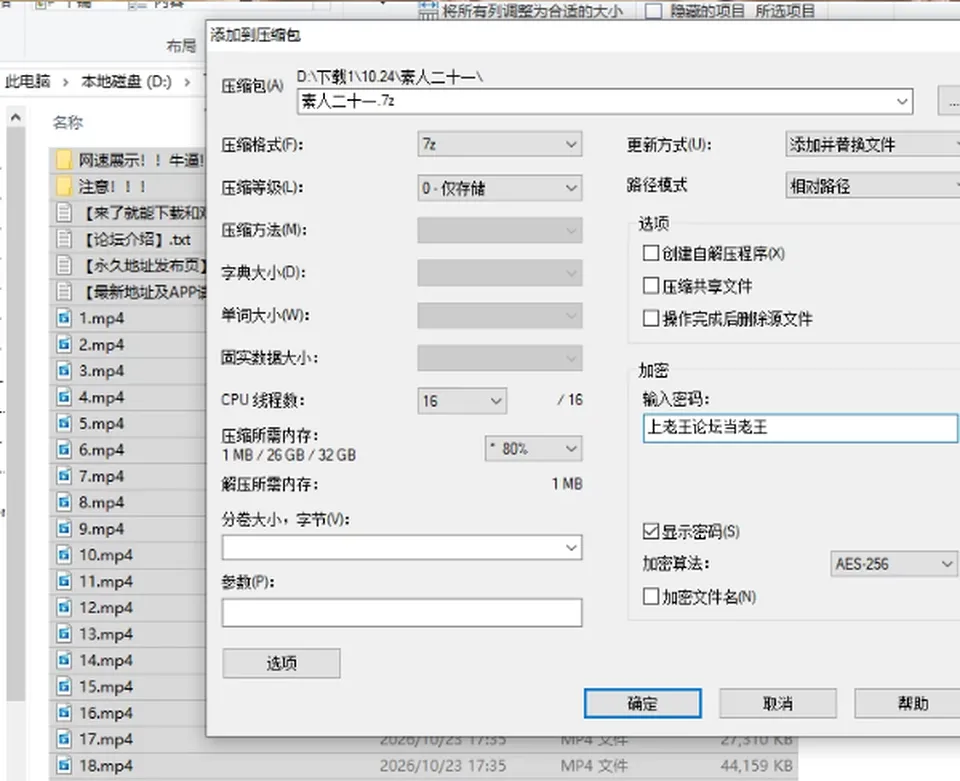
Task: Click the 帮助 button
Action: tap(908, 703)
